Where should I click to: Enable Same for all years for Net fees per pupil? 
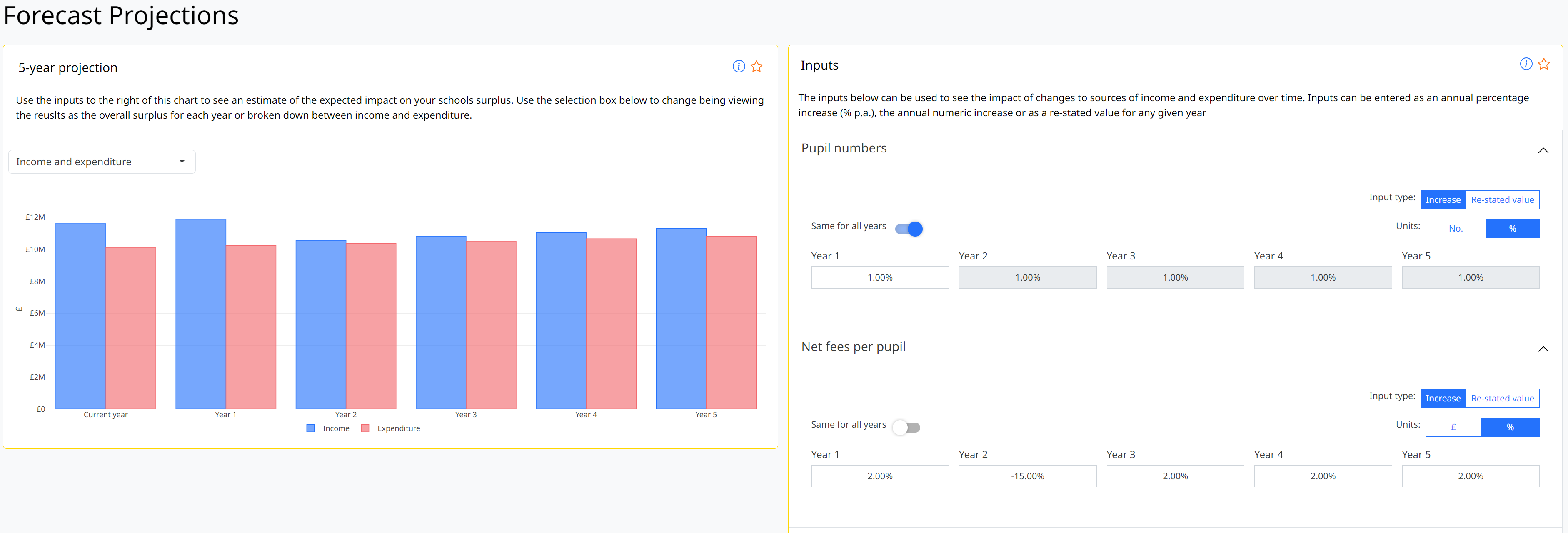[x=906, y=426]
